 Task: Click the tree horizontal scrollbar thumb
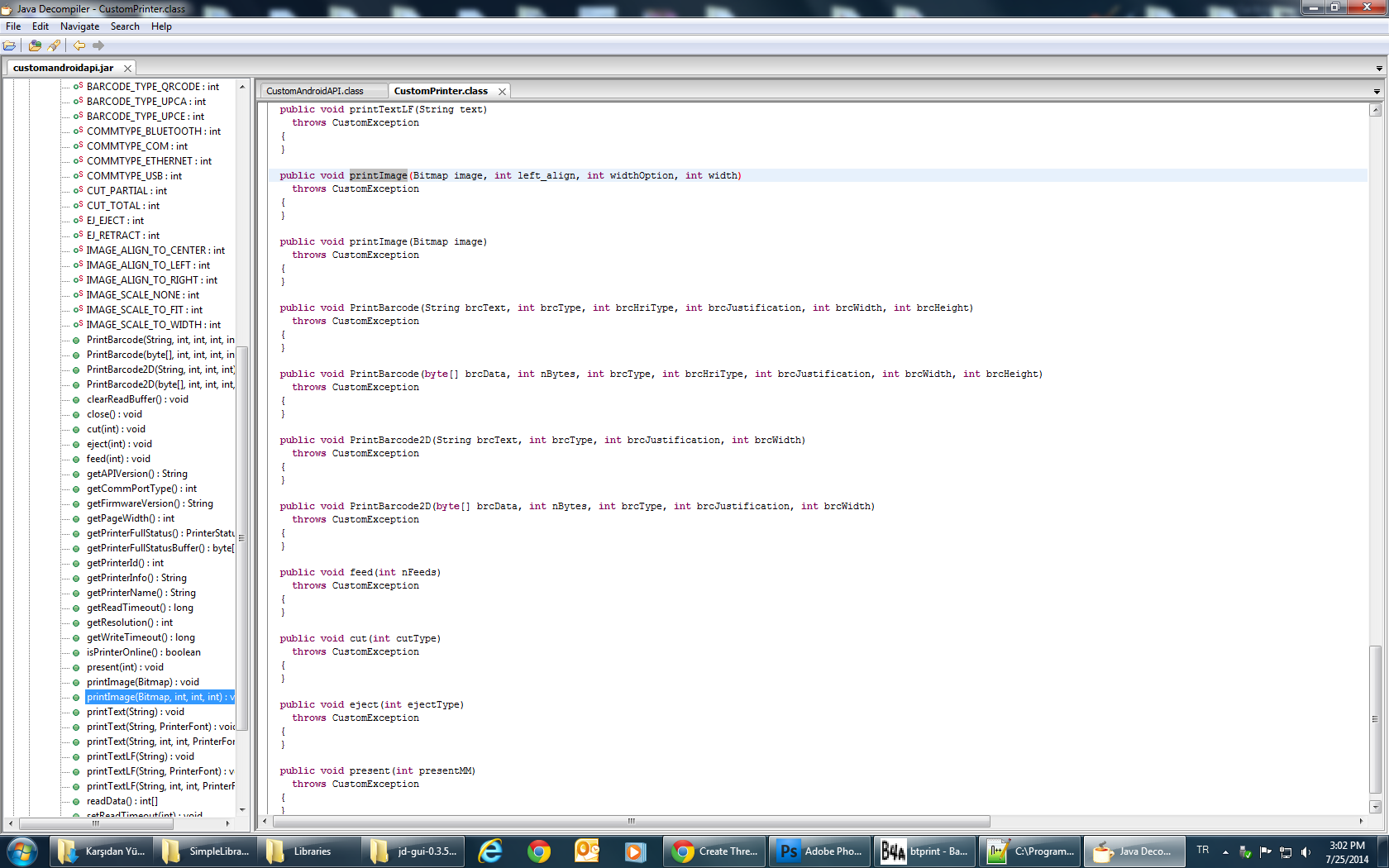click(95, 823)
